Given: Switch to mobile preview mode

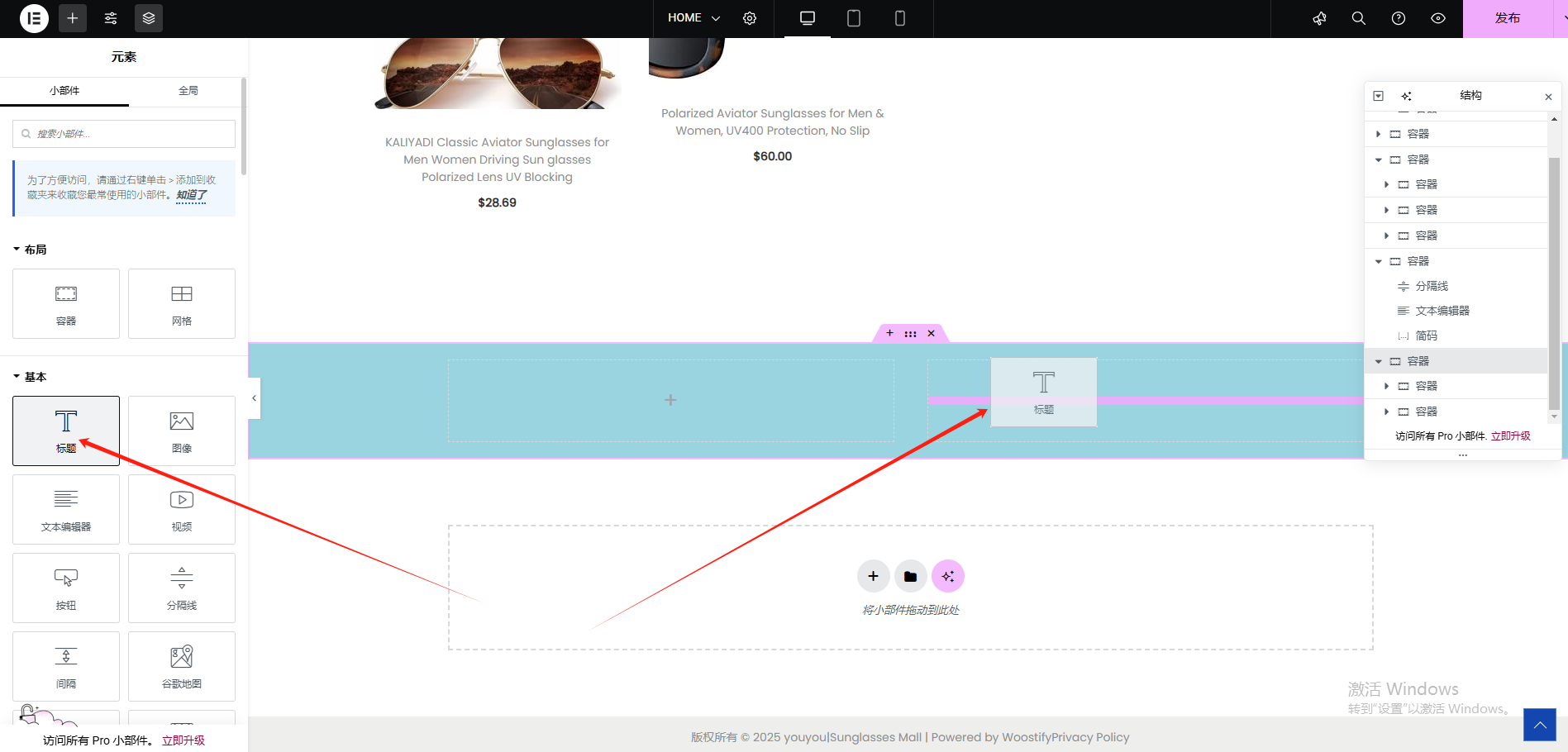Looking at the screenshot, I should [x=900, y=18].
